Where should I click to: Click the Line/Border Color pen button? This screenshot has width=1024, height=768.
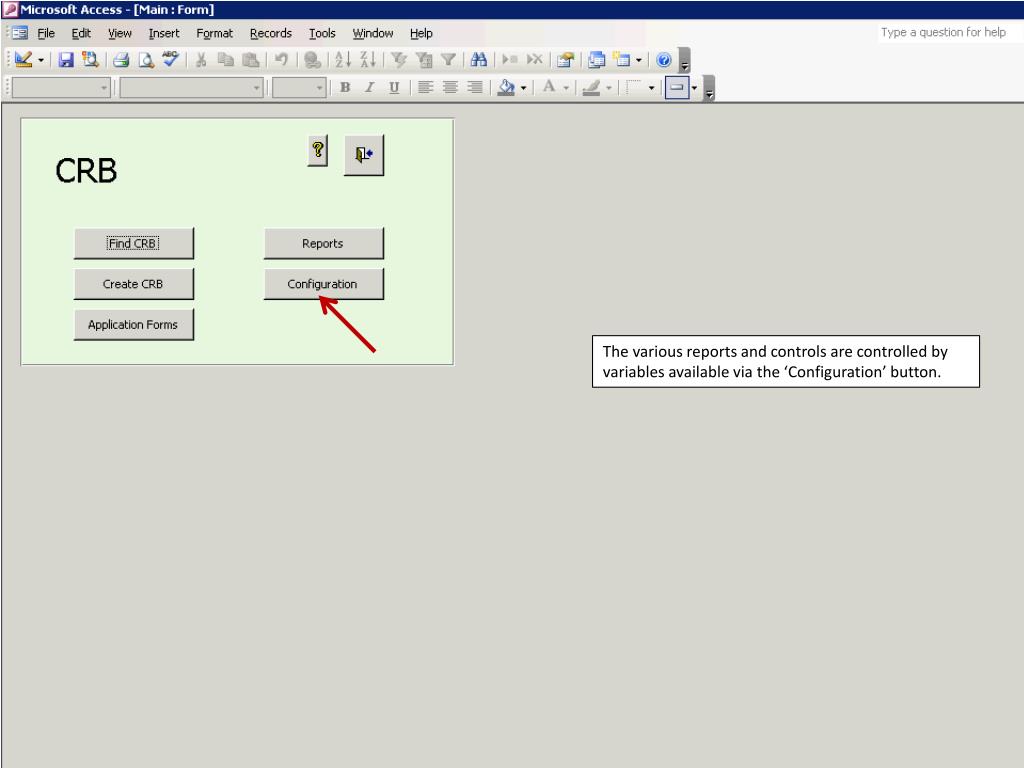(591, 88)
